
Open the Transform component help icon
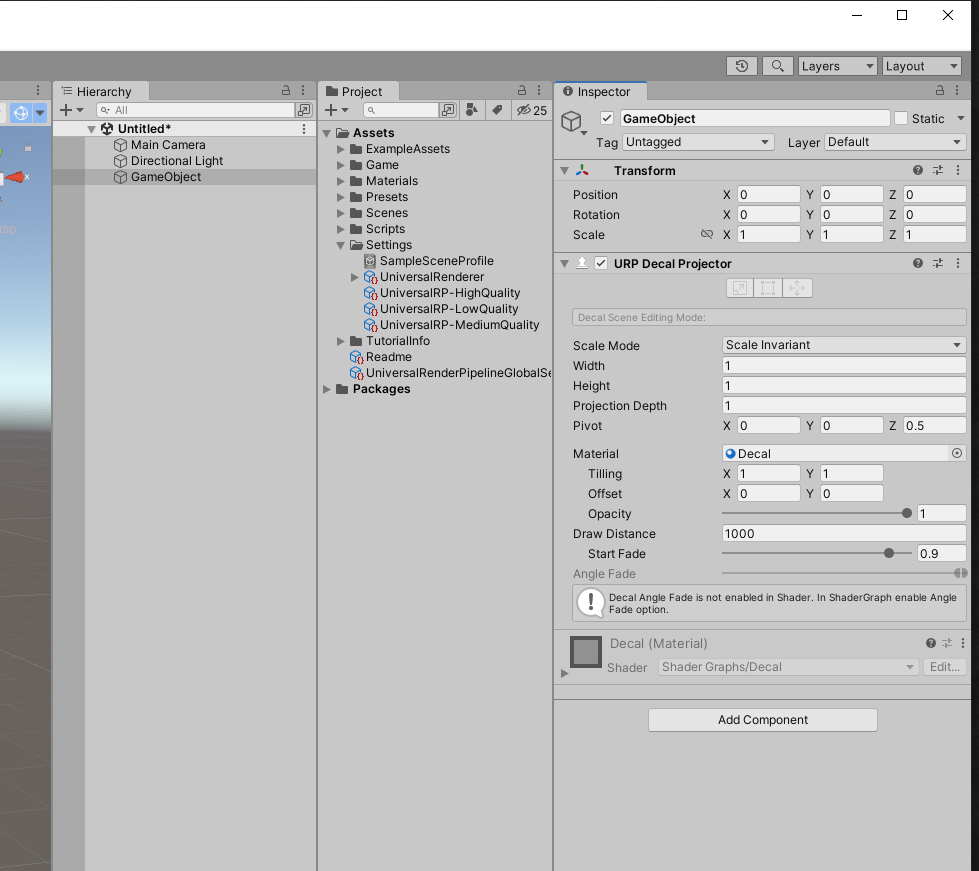click(917, 170)
